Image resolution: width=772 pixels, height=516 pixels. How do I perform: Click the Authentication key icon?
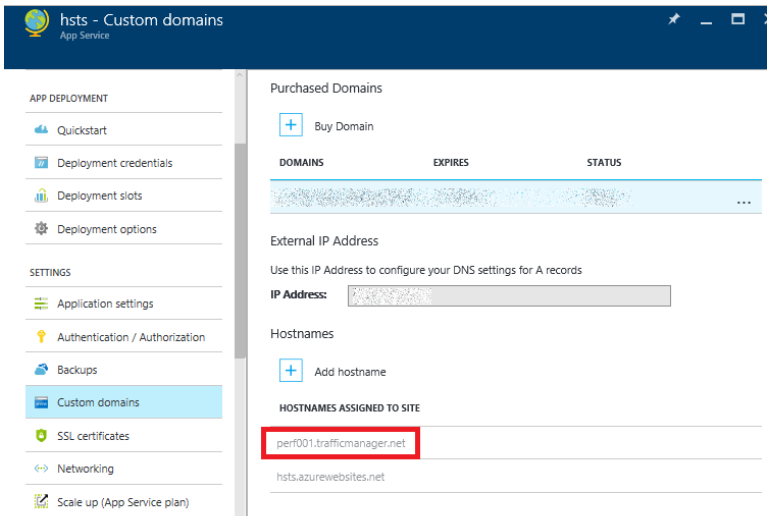tap(41, 337)
